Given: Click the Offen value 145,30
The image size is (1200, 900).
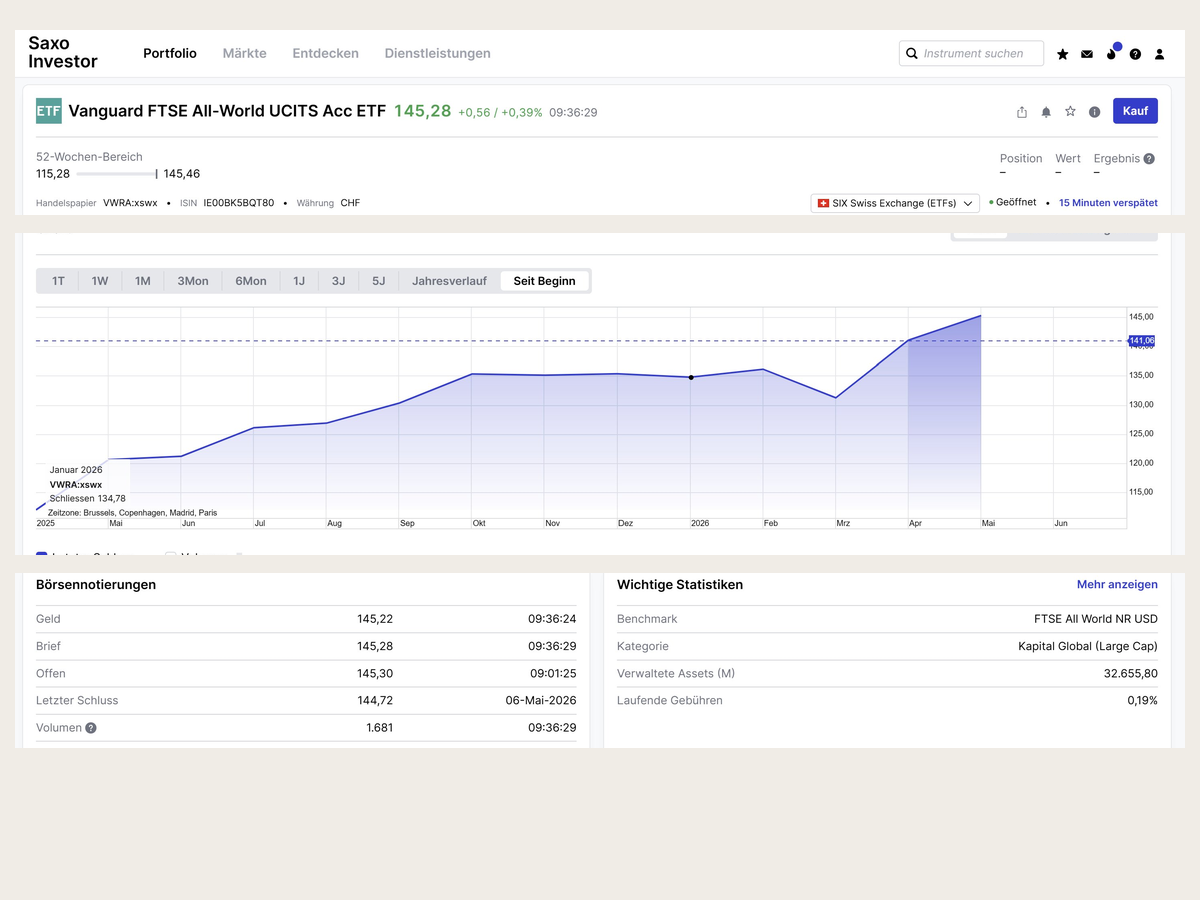Looking at the screenshot, I should pos(375,673).
